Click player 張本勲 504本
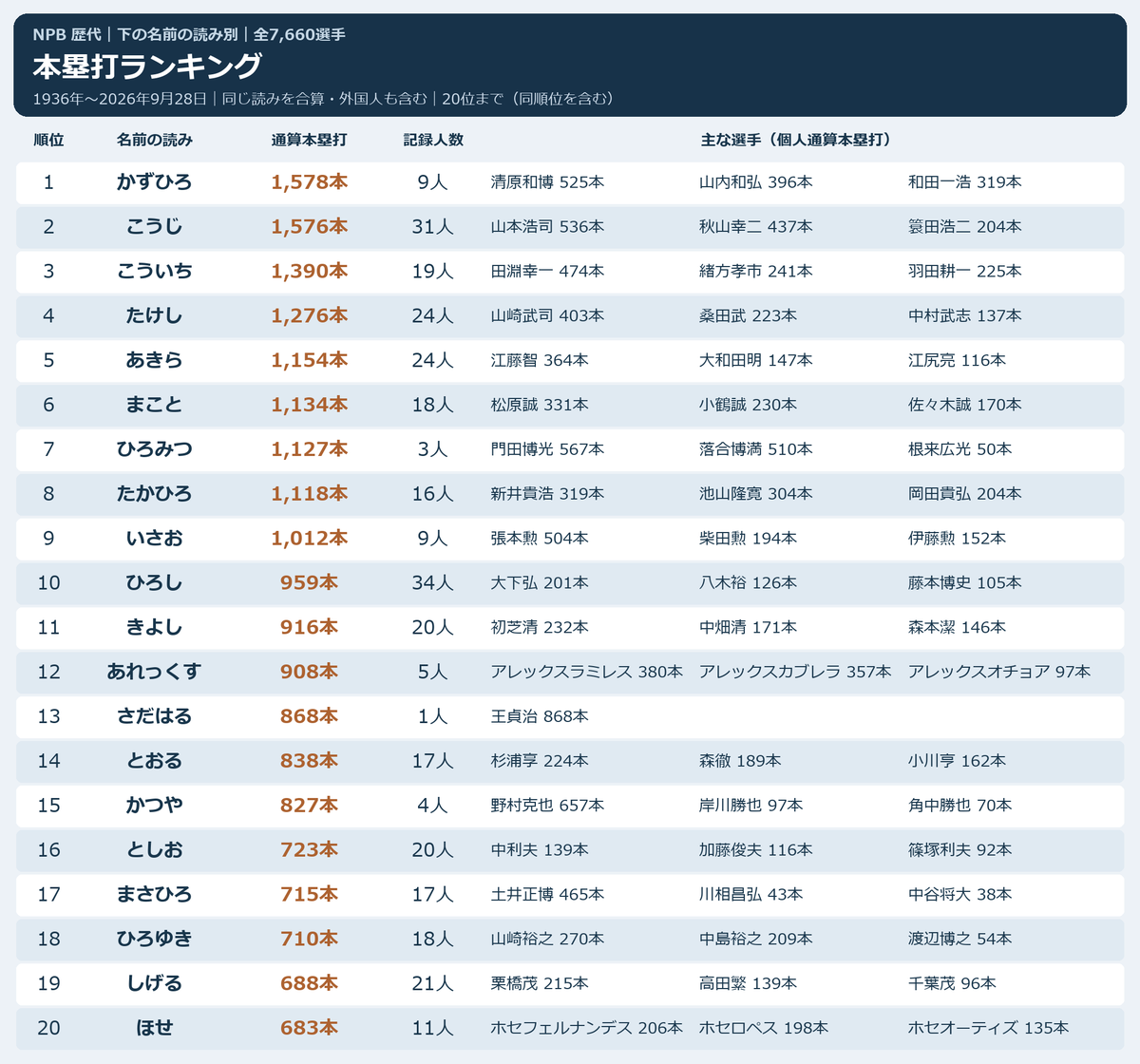 coord(540,539)
